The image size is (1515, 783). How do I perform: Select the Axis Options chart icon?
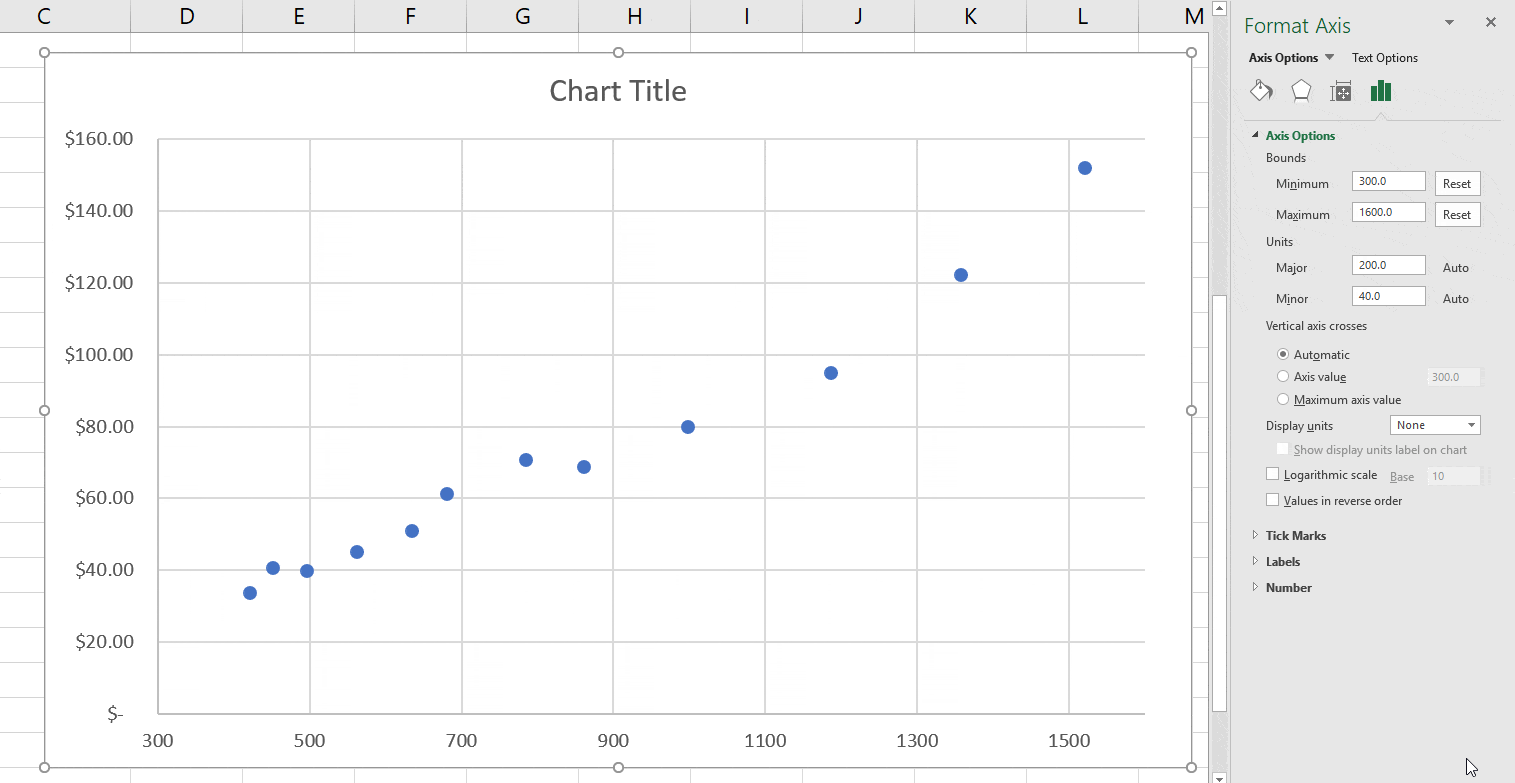pyautogui.click(x=1381, y=91)
